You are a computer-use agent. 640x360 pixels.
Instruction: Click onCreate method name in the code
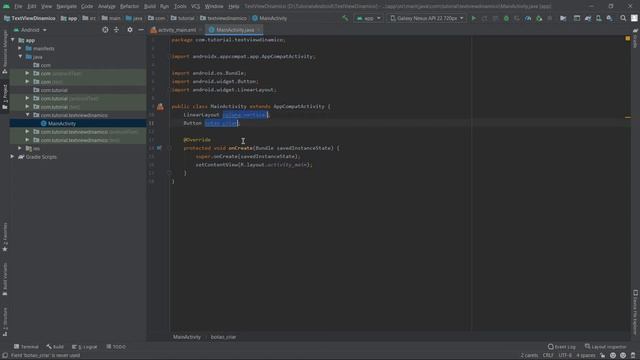(240, 148)
